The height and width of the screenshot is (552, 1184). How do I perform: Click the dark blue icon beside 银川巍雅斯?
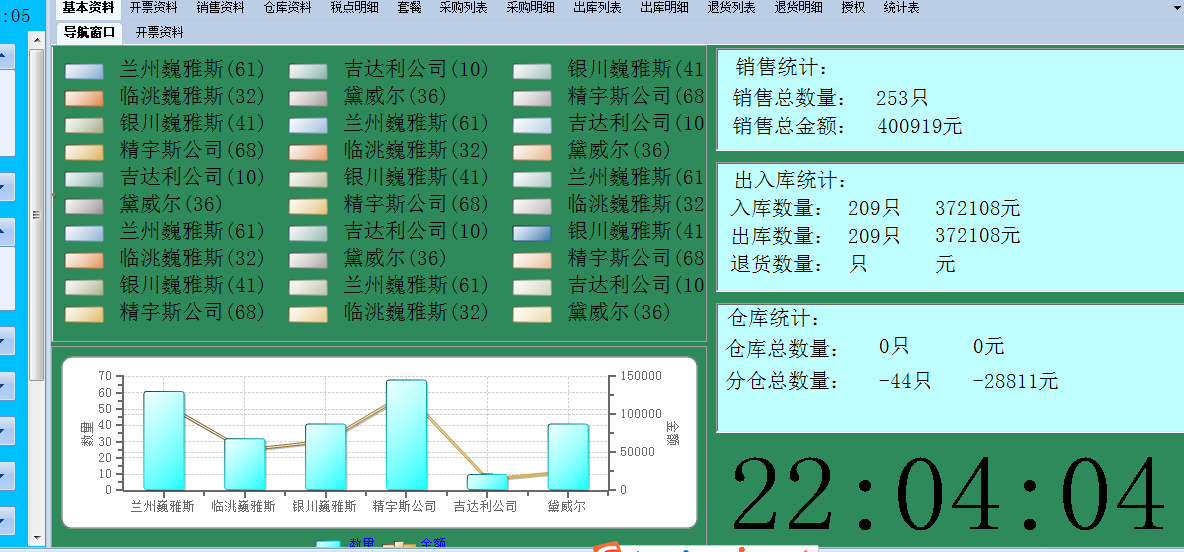pos(532,233)
